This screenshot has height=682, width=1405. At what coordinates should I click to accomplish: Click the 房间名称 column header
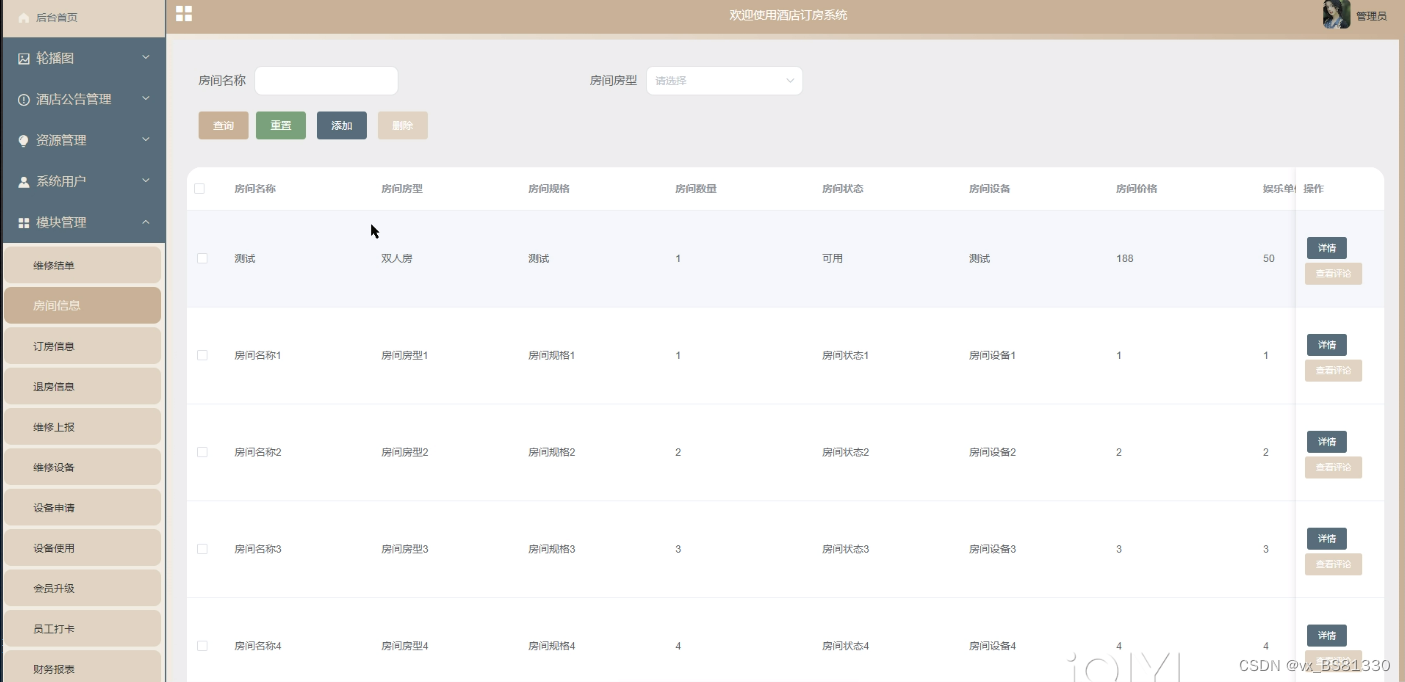255,188
